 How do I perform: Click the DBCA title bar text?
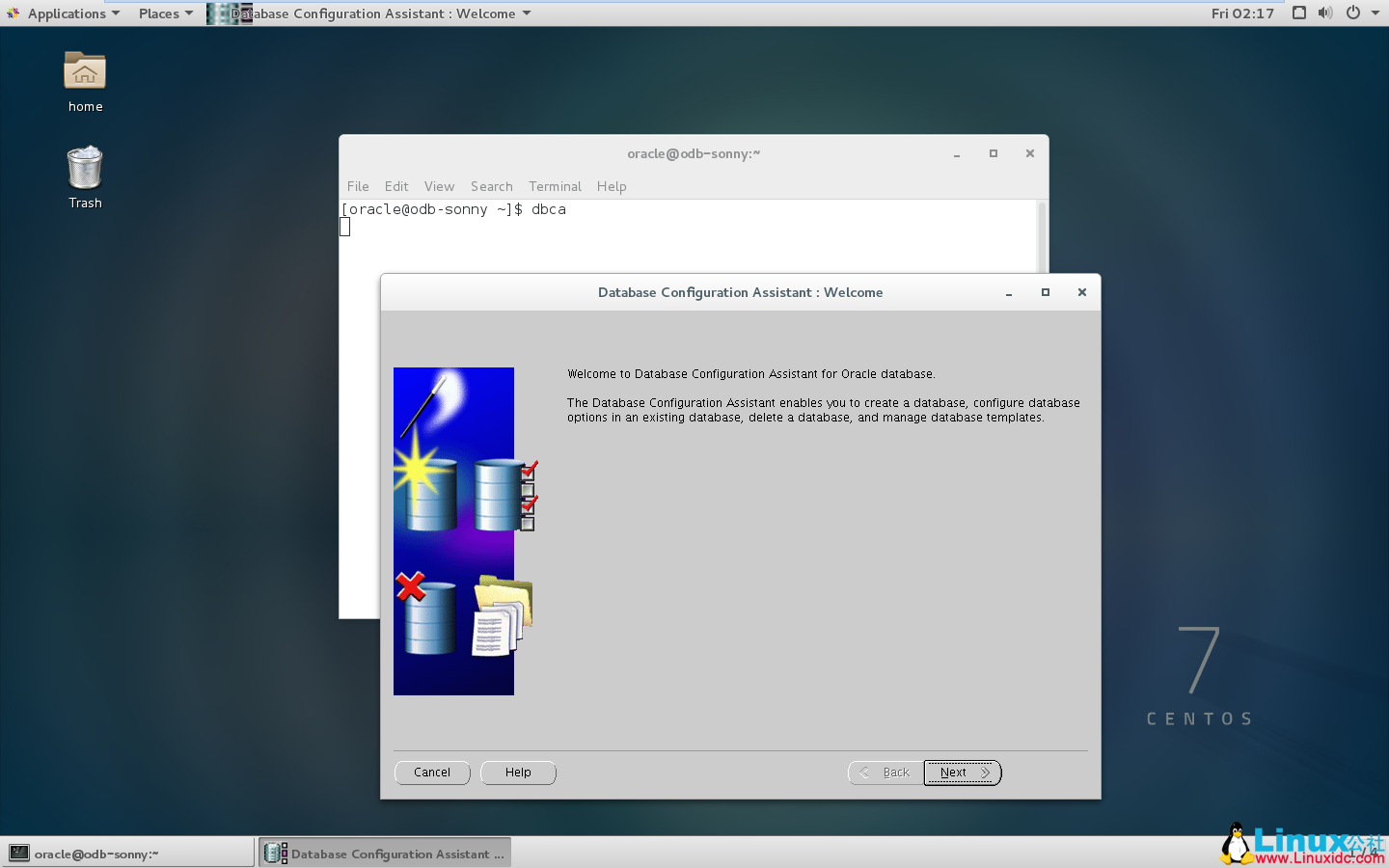click(740, 292)
